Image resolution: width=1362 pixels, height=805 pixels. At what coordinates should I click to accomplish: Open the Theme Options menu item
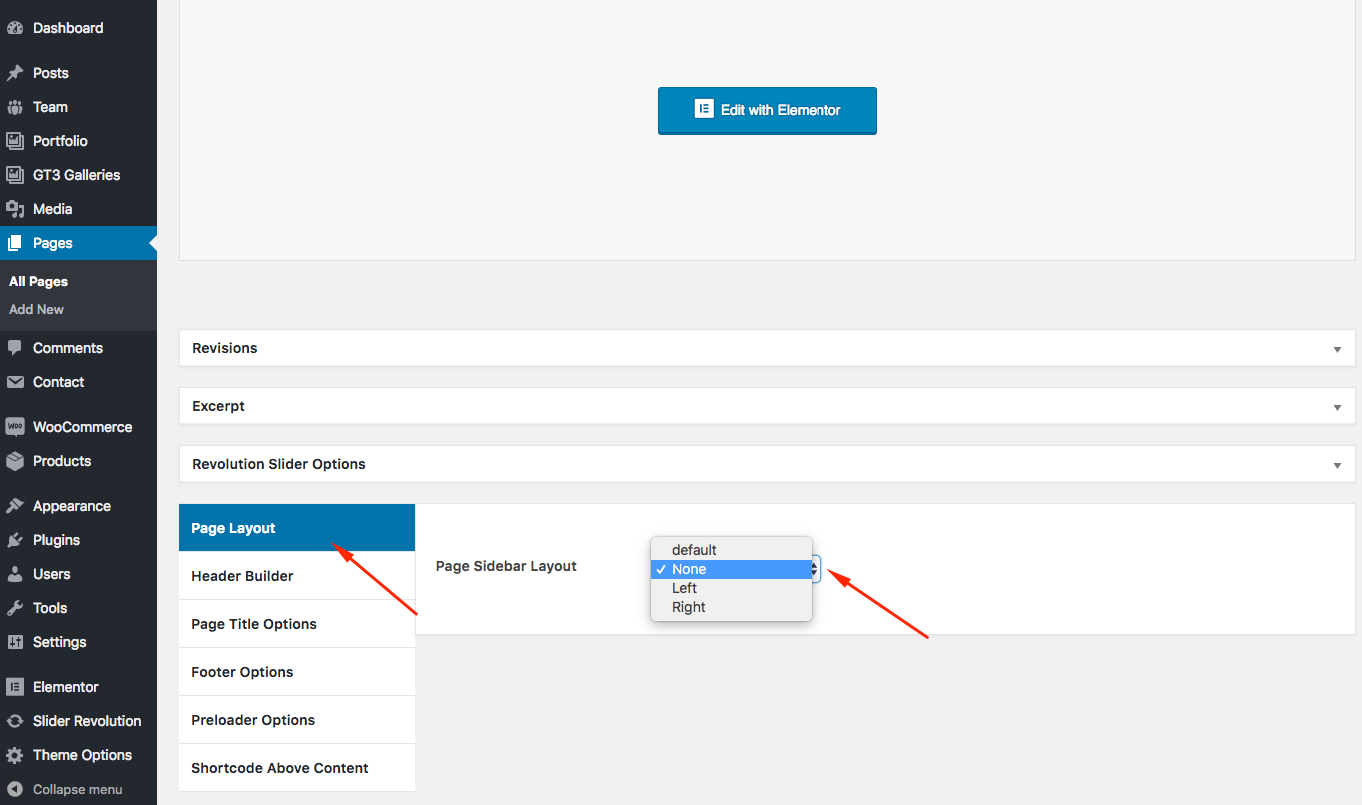(78, 755)
